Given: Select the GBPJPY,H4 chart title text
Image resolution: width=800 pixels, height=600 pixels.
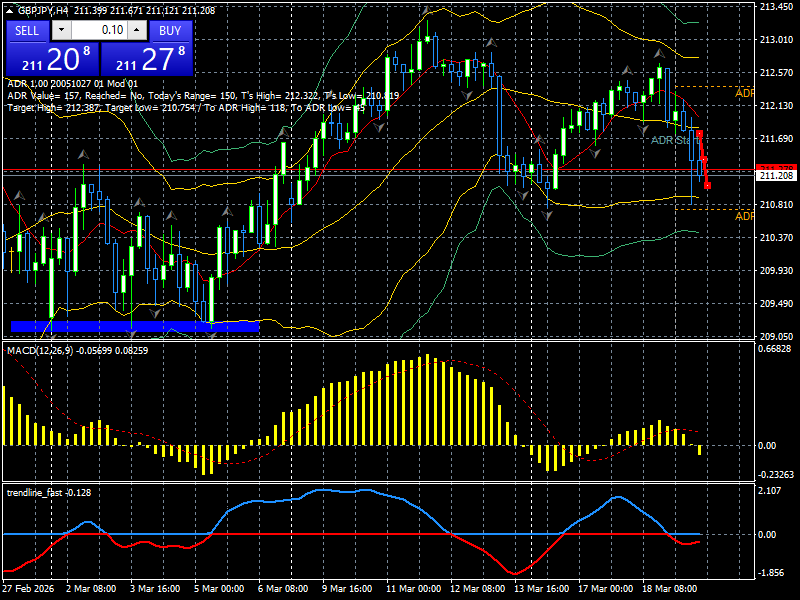Looking at the screenshot, I should (x=43, y=10).
